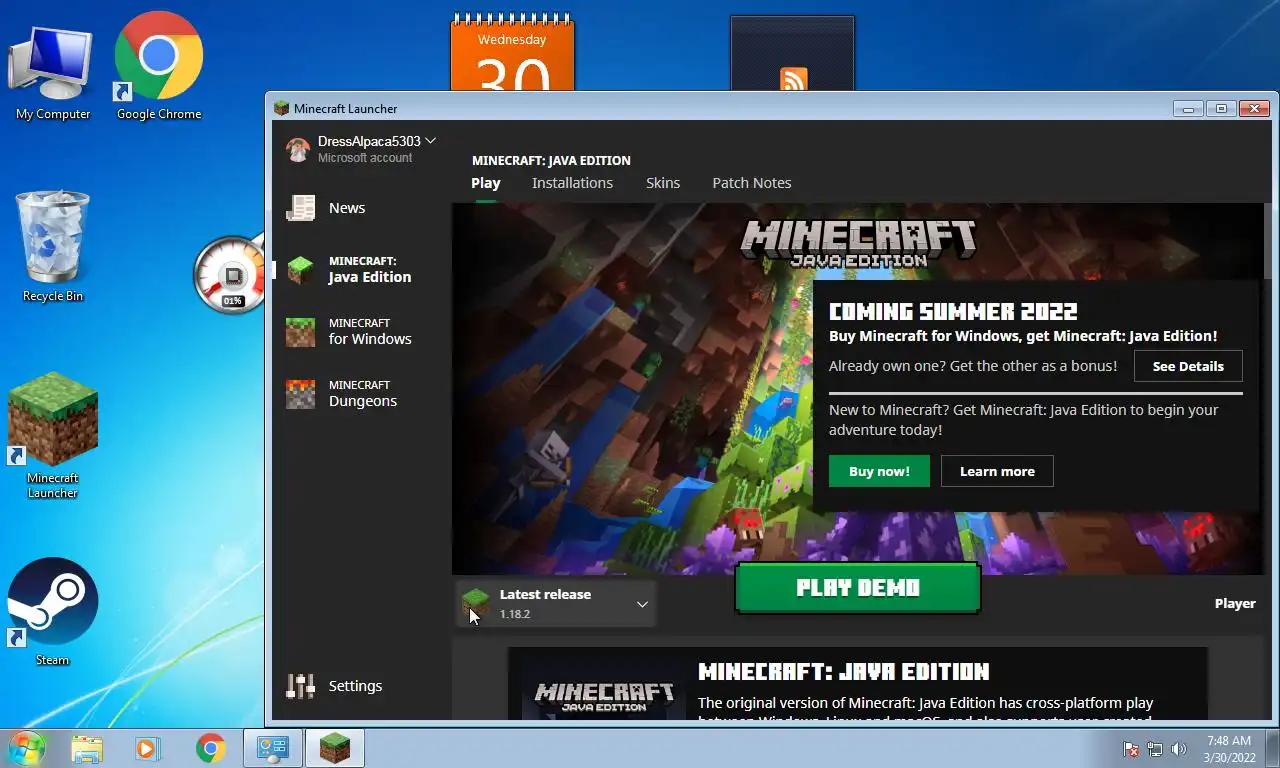Open Windows Media Player from taskbar
This screenshot has width=1280, height=768.
pyautogui.click(x=148, y=748)
